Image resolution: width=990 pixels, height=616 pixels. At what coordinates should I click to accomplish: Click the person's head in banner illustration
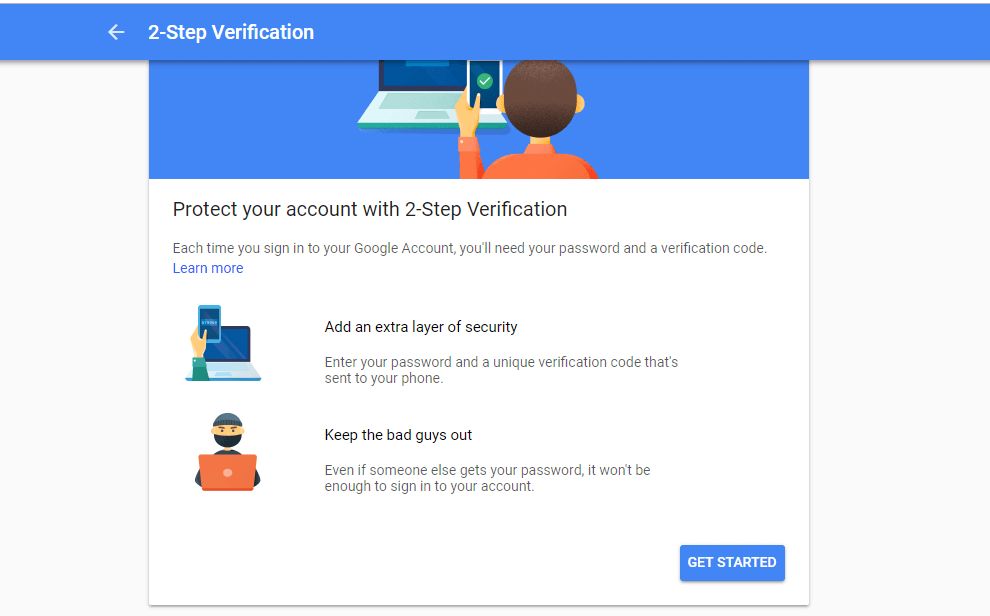click(540, 98)
